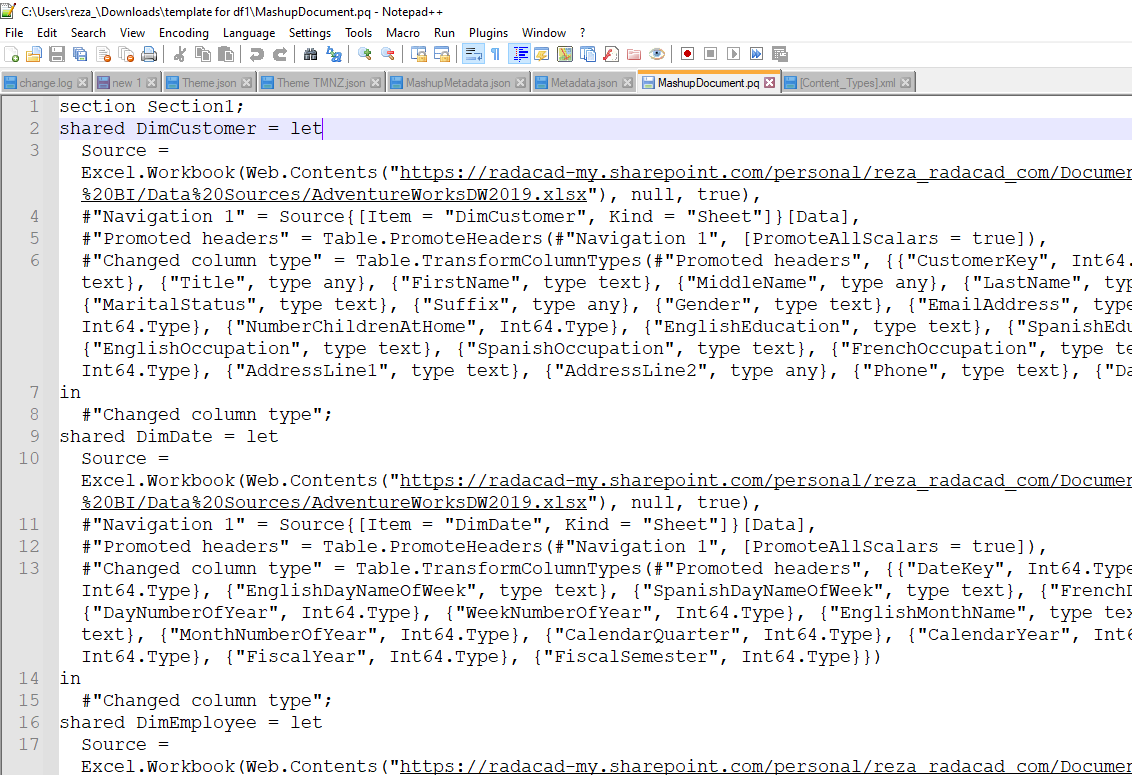Screen dimensions: 1132x775
Task: Switch to the Theme TMNZ.json tab
Action: tap(320, 83)
